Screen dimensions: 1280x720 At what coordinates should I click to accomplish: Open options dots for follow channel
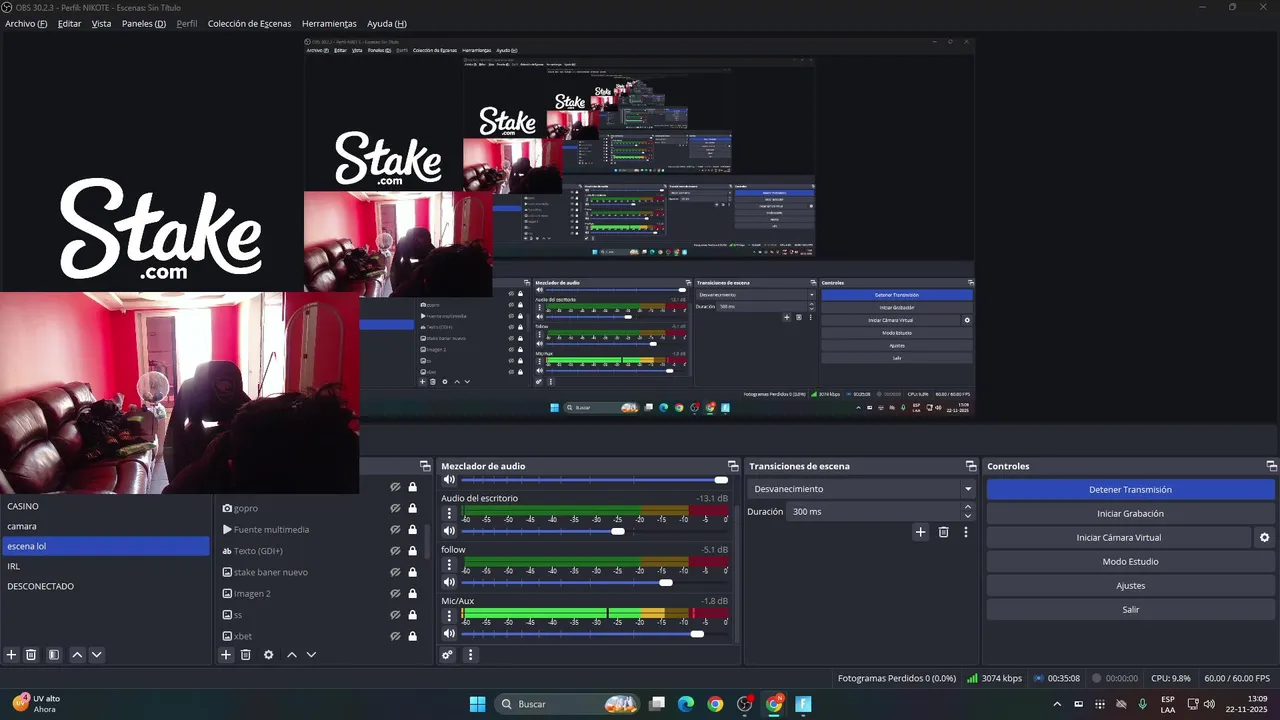point(449,566)
